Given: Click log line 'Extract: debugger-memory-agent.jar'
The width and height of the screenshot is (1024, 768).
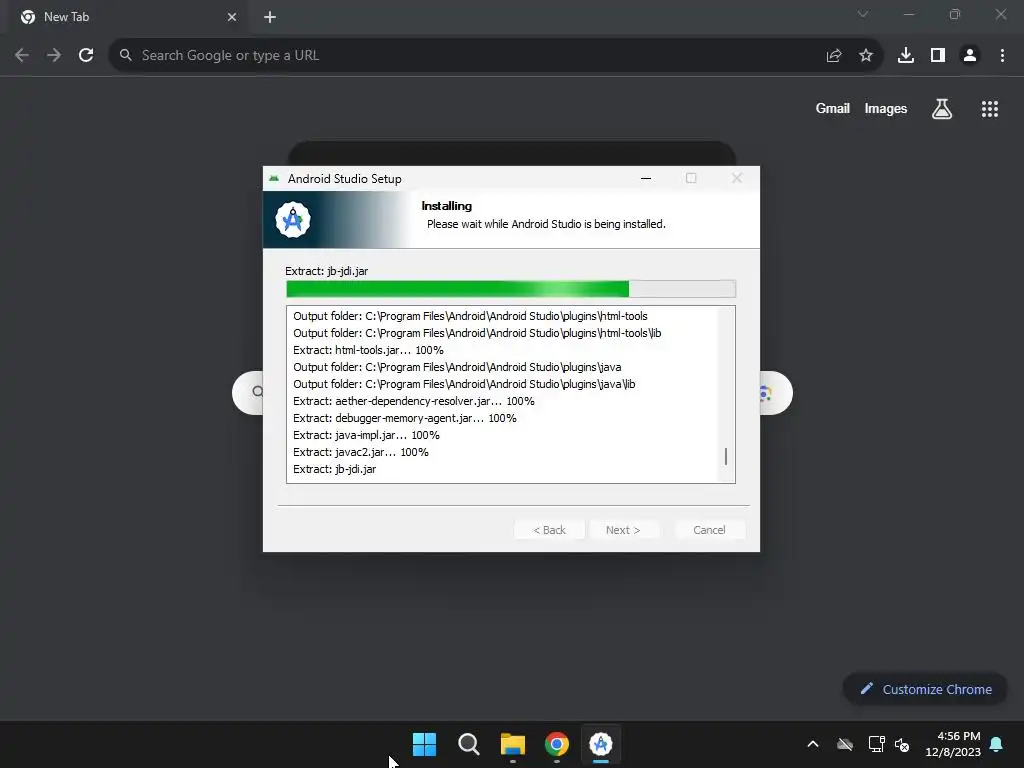Looking at the screenshot, I should [404, 418].
